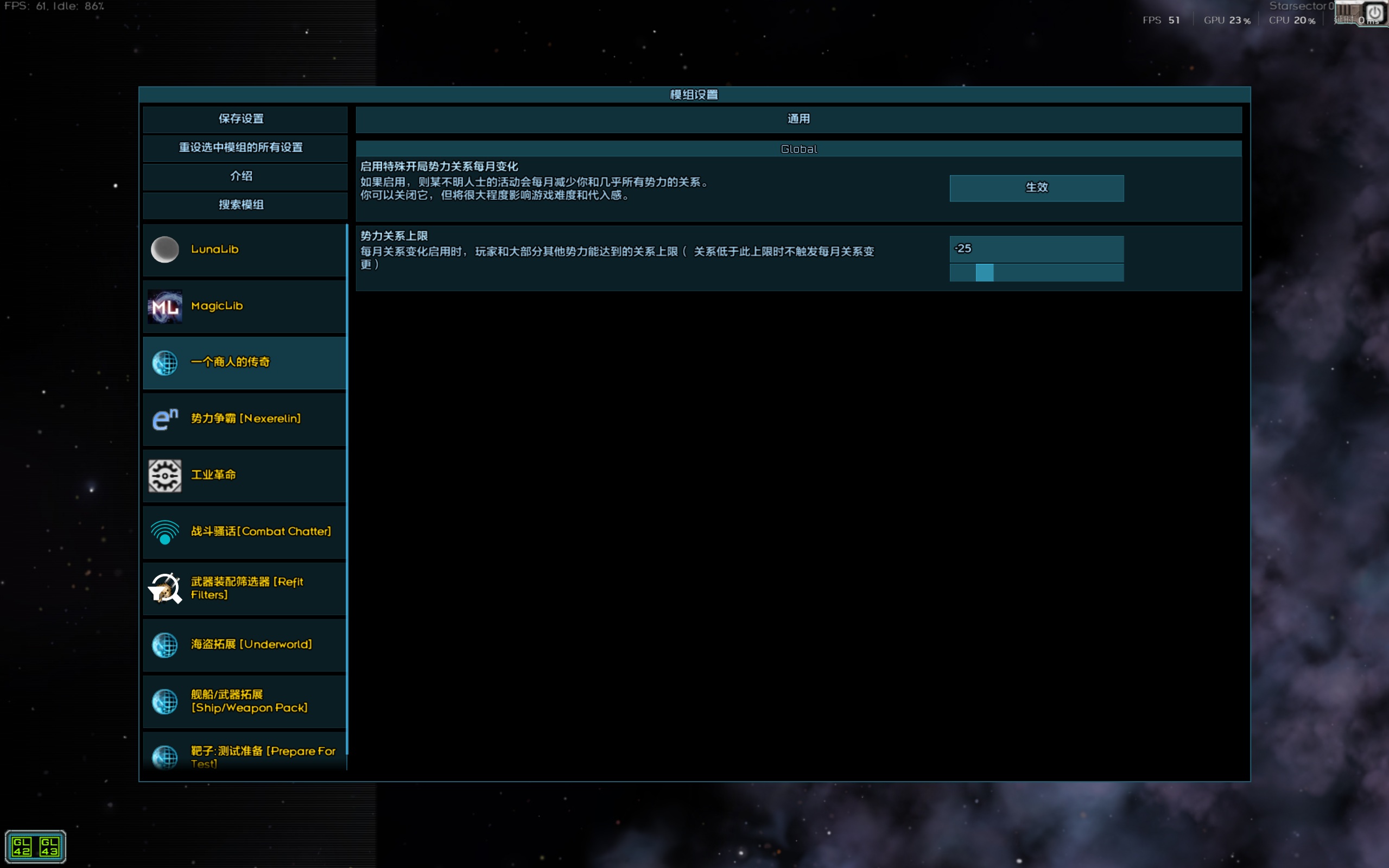1389x868 pixels.
Task: Click the MagicLib ML icon
Action: point(164,307)
